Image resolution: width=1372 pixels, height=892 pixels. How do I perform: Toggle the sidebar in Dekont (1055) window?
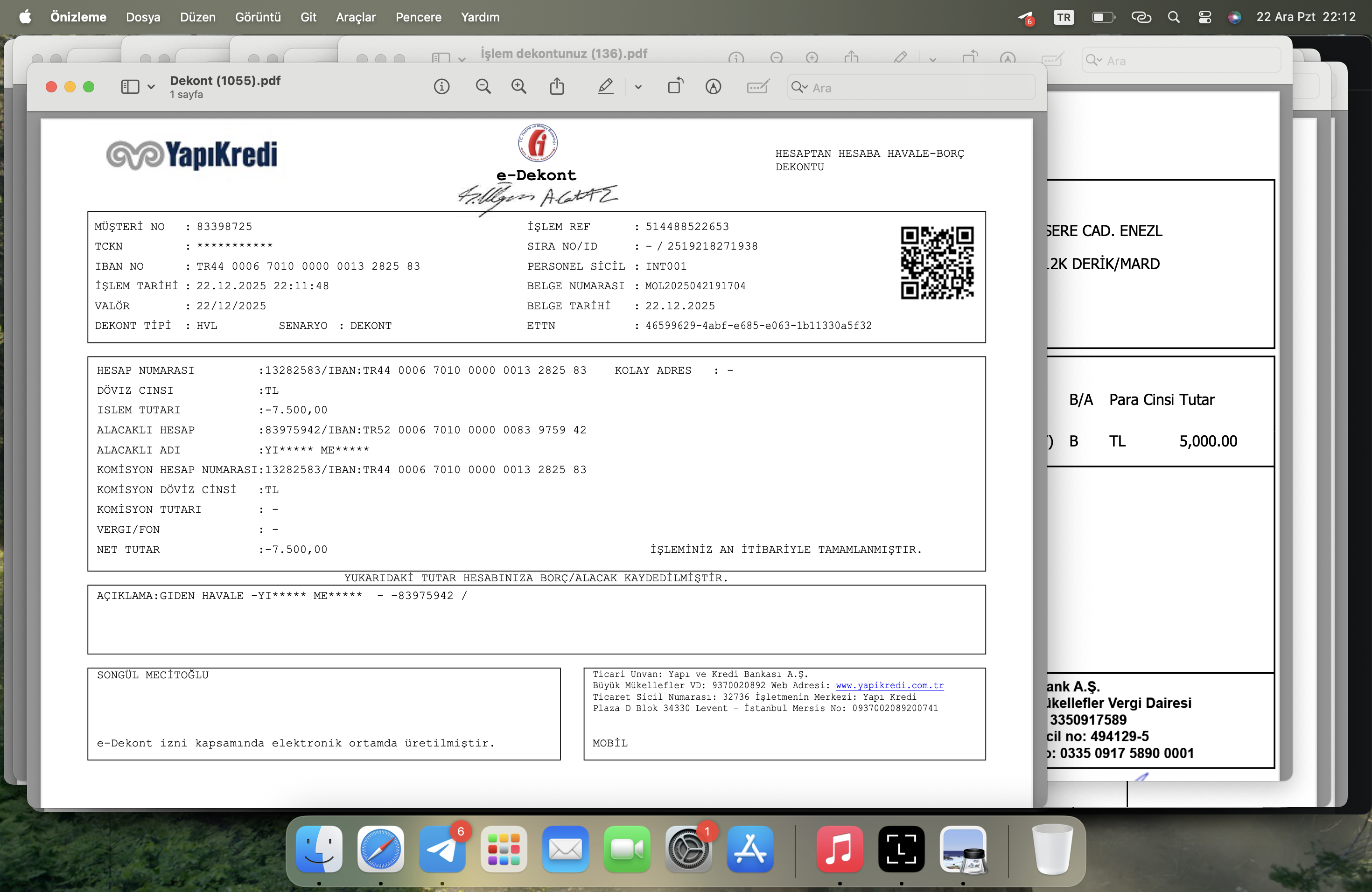[130, 87]
